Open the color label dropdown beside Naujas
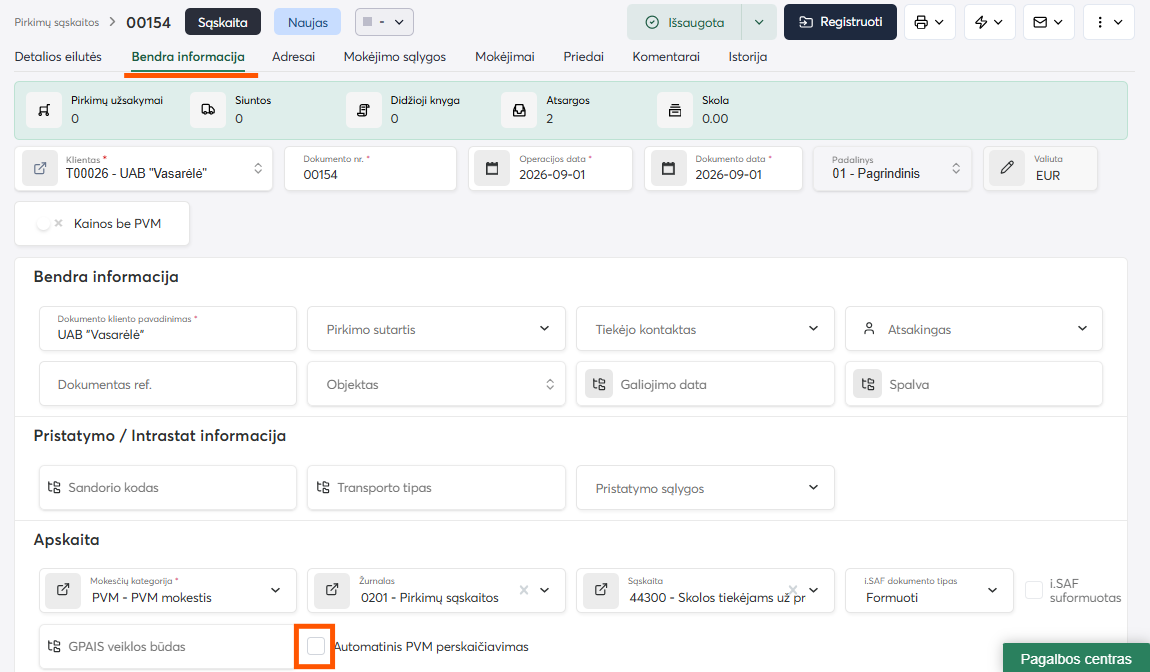1150x672 pixels. point(384,22)
